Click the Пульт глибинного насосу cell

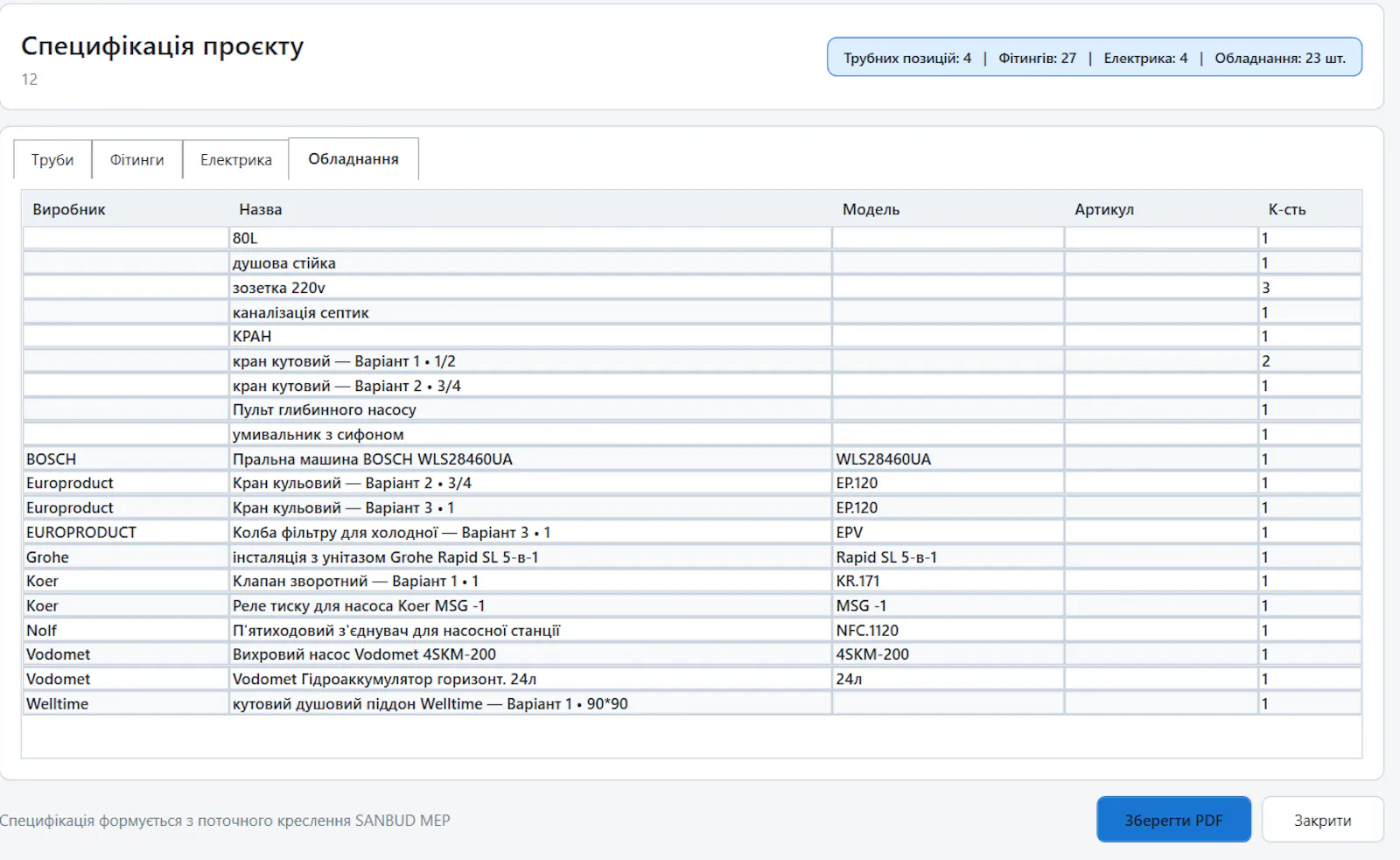point(530,409)
